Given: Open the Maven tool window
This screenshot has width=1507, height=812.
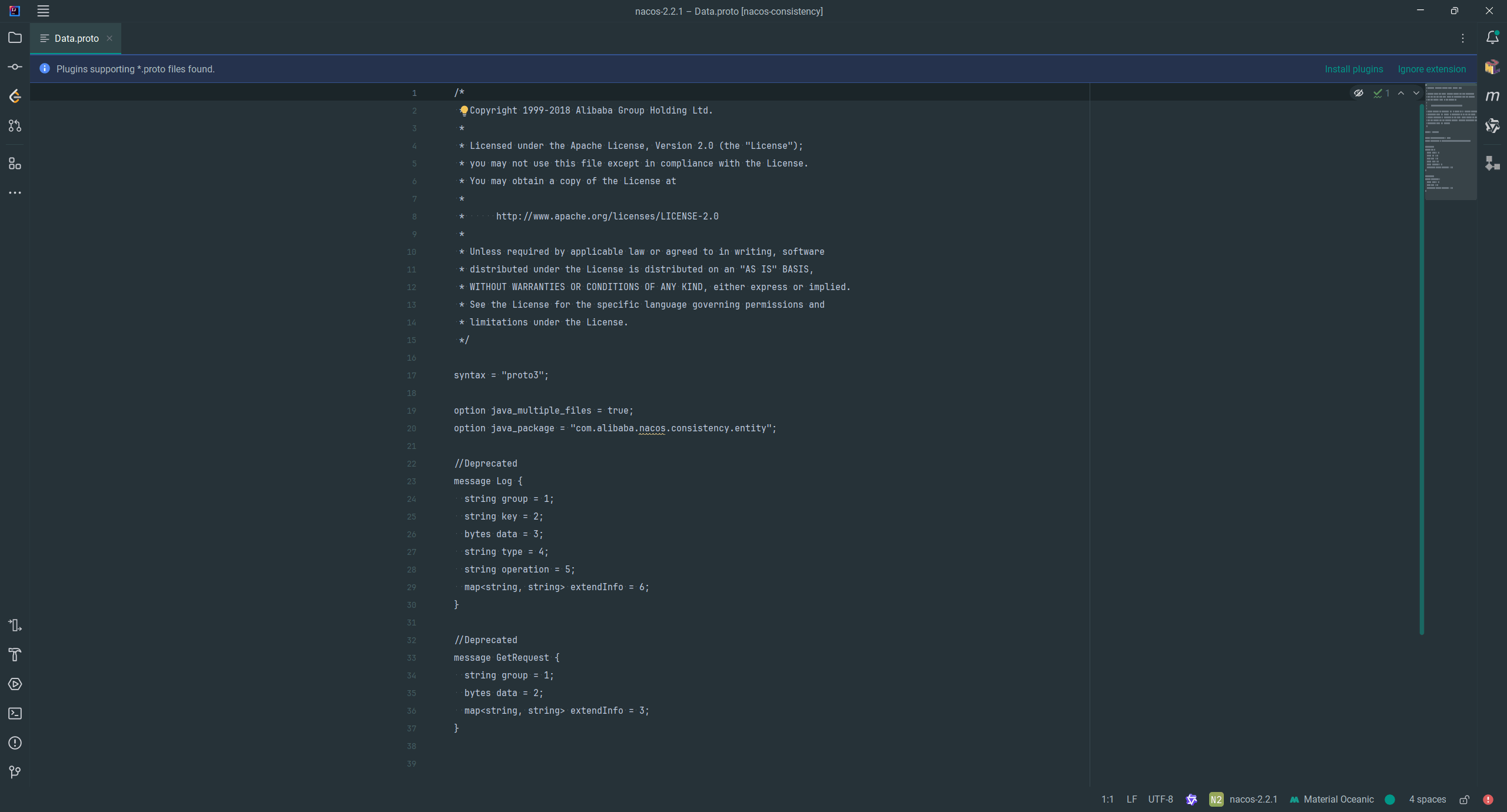Looking at the screenshot, I should [1492, 96].
